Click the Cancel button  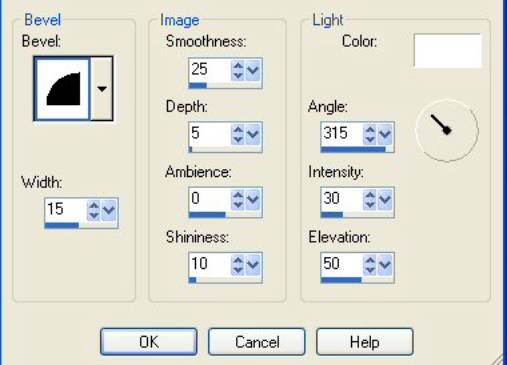(257, 342)
